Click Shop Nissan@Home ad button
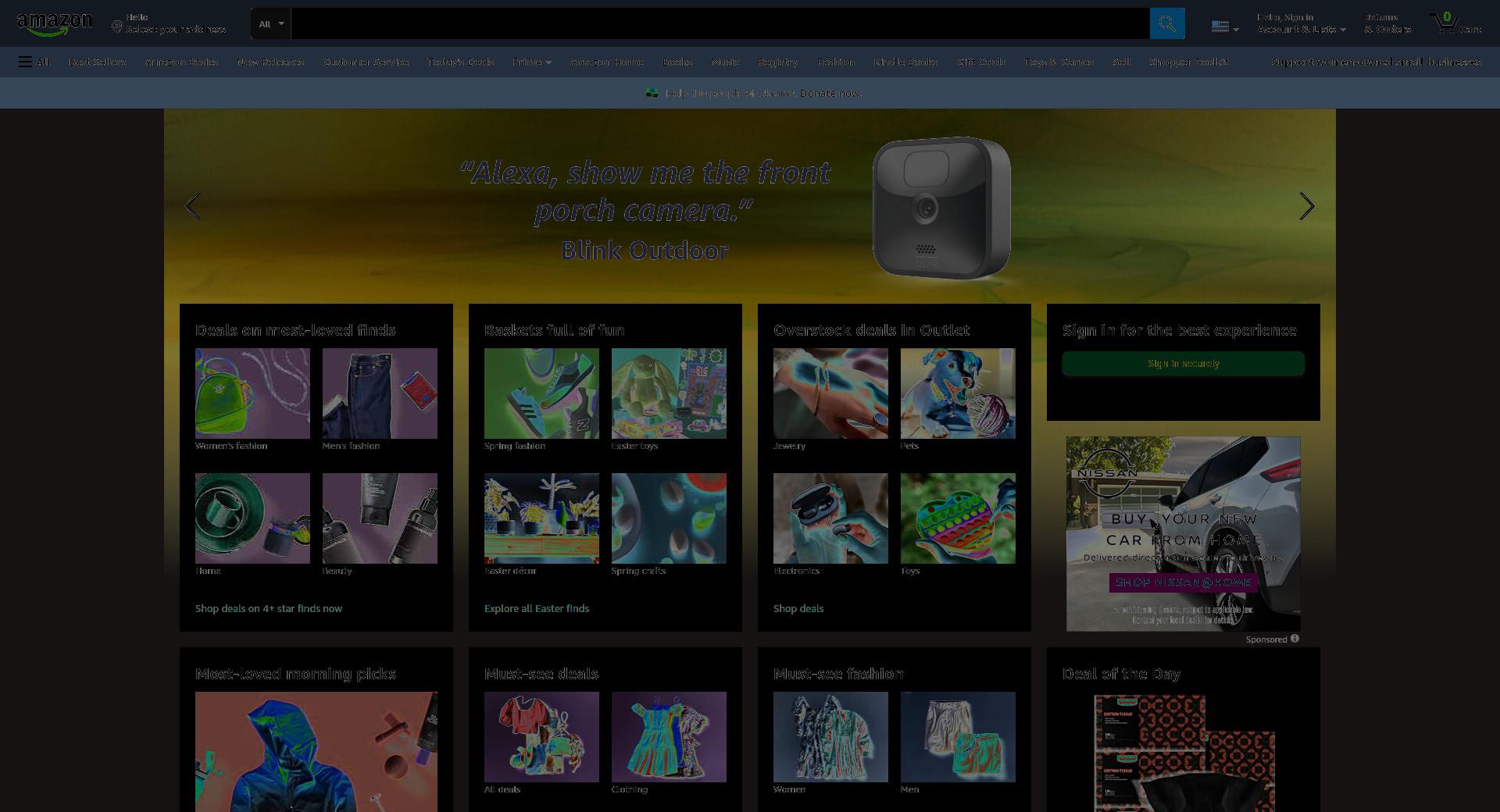 point(1183,582)
